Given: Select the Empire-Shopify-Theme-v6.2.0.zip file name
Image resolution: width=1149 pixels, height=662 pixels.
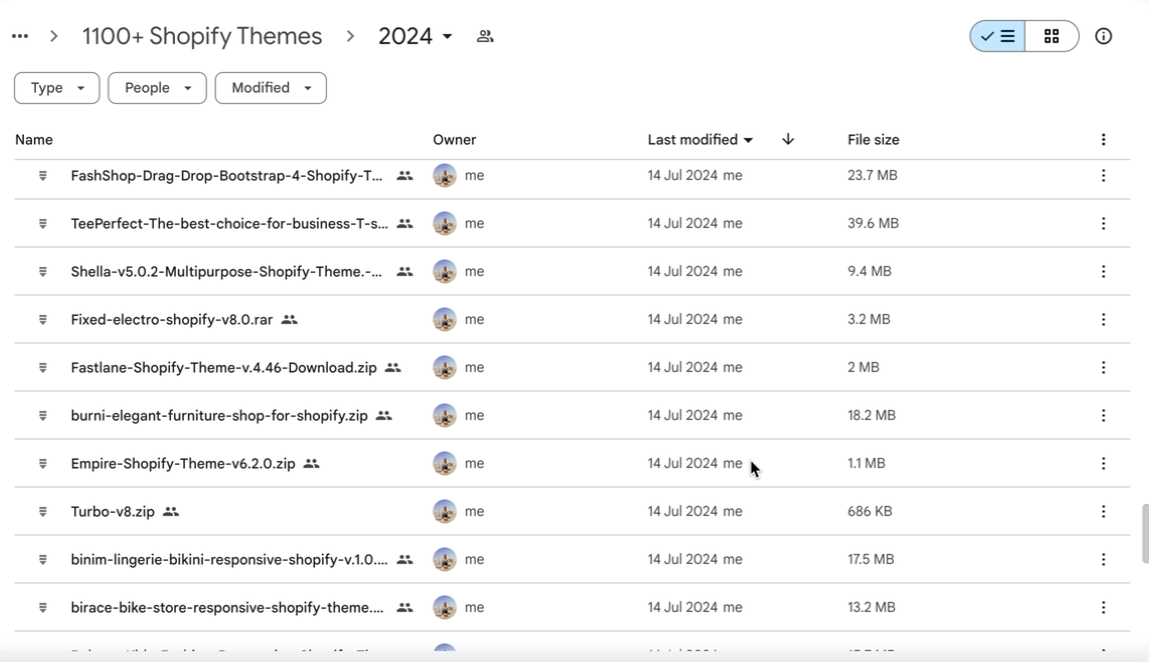Looking at the screenshot, I should click(x=183, y=463).
